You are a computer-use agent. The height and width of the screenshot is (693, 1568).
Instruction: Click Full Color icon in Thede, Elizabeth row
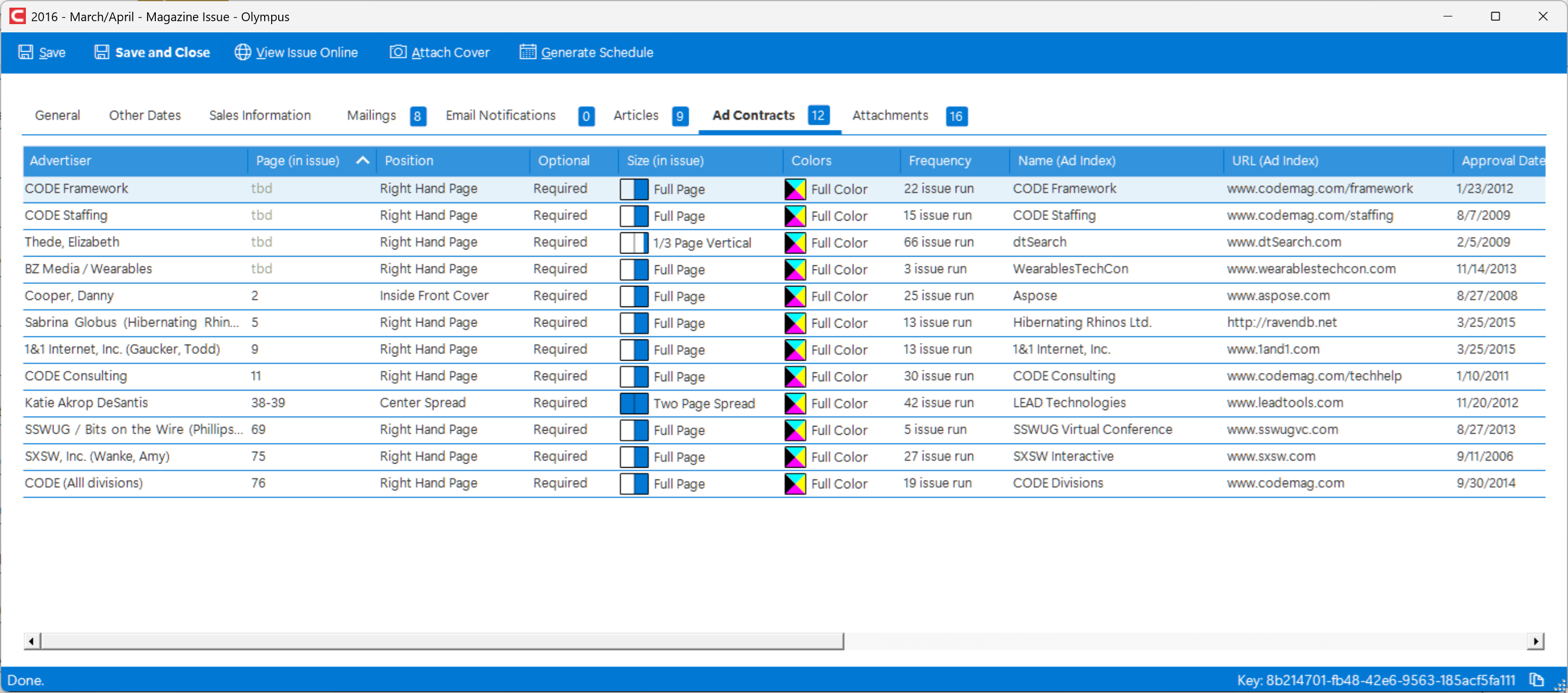click(x=795, y=242)
